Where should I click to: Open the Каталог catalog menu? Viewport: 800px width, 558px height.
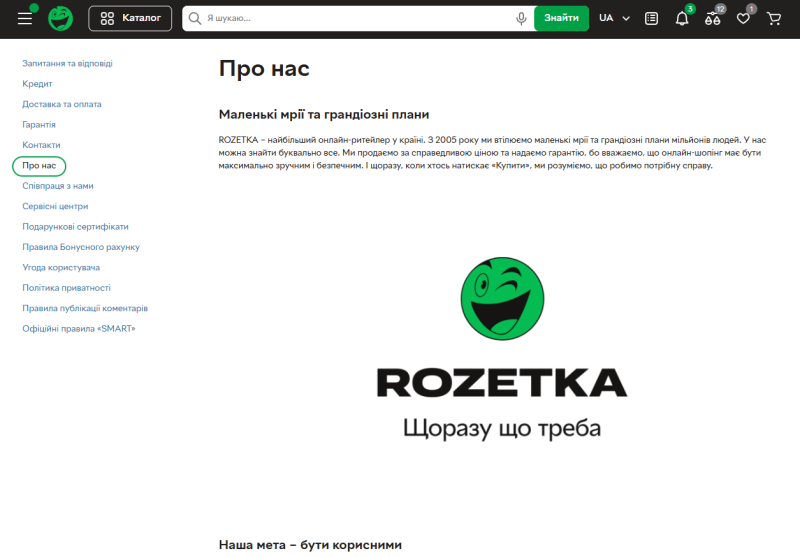pos(130,18)
